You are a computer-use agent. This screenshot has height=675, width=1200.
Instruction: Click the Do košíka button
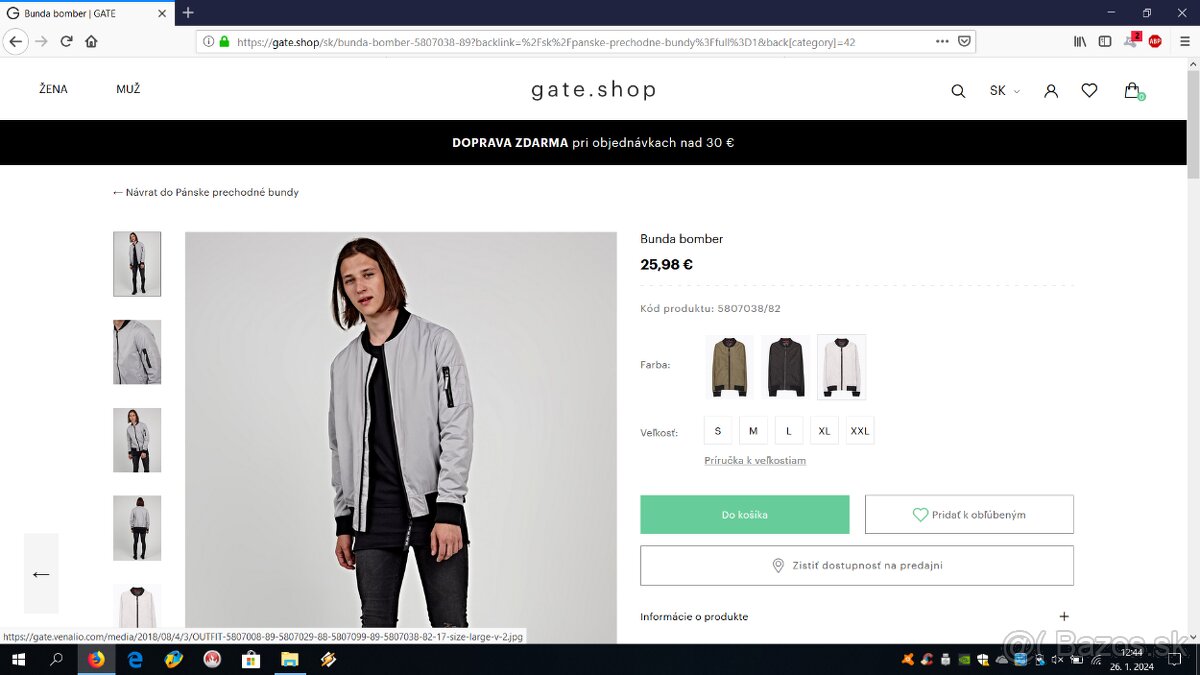click(x=745, y=515)
